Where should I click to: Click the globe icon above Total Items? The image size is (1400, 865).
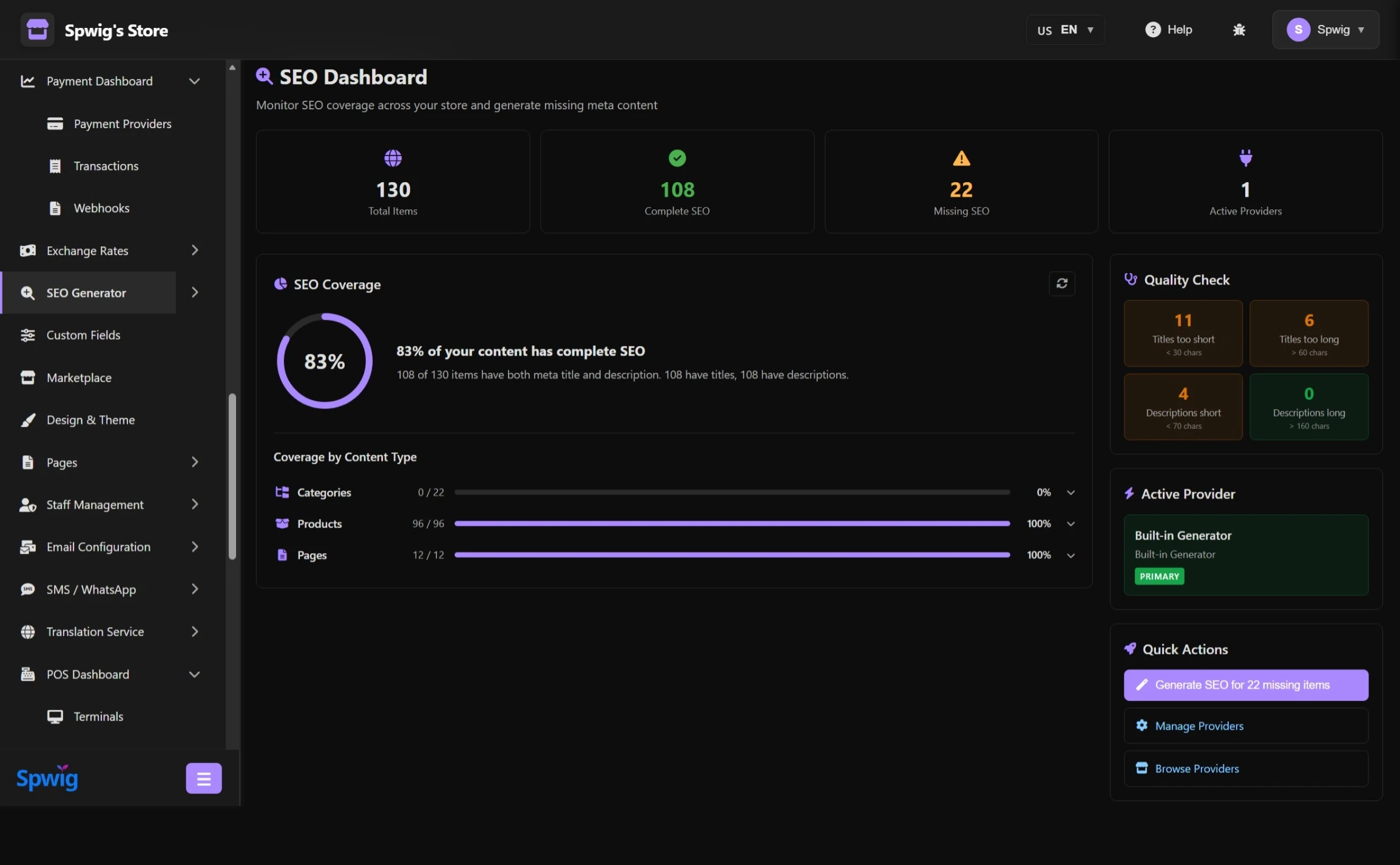tap(393, 158)
